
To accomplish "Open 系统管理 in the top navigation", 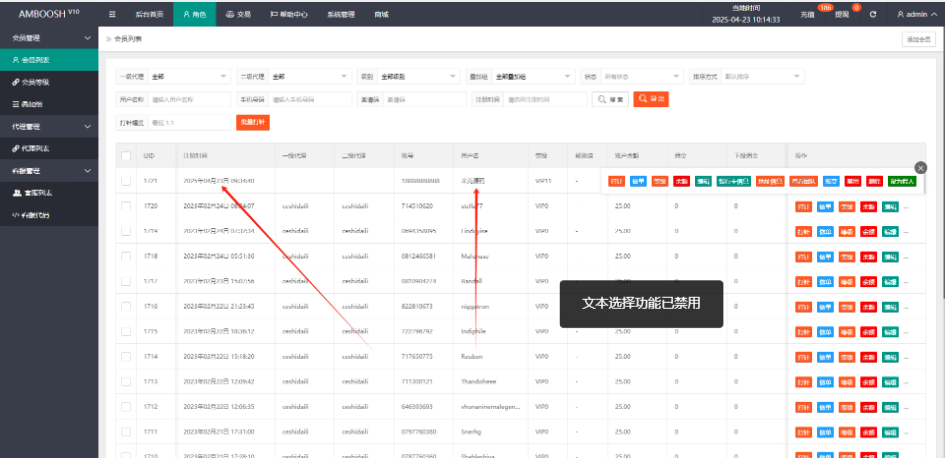I will (341, 14).
